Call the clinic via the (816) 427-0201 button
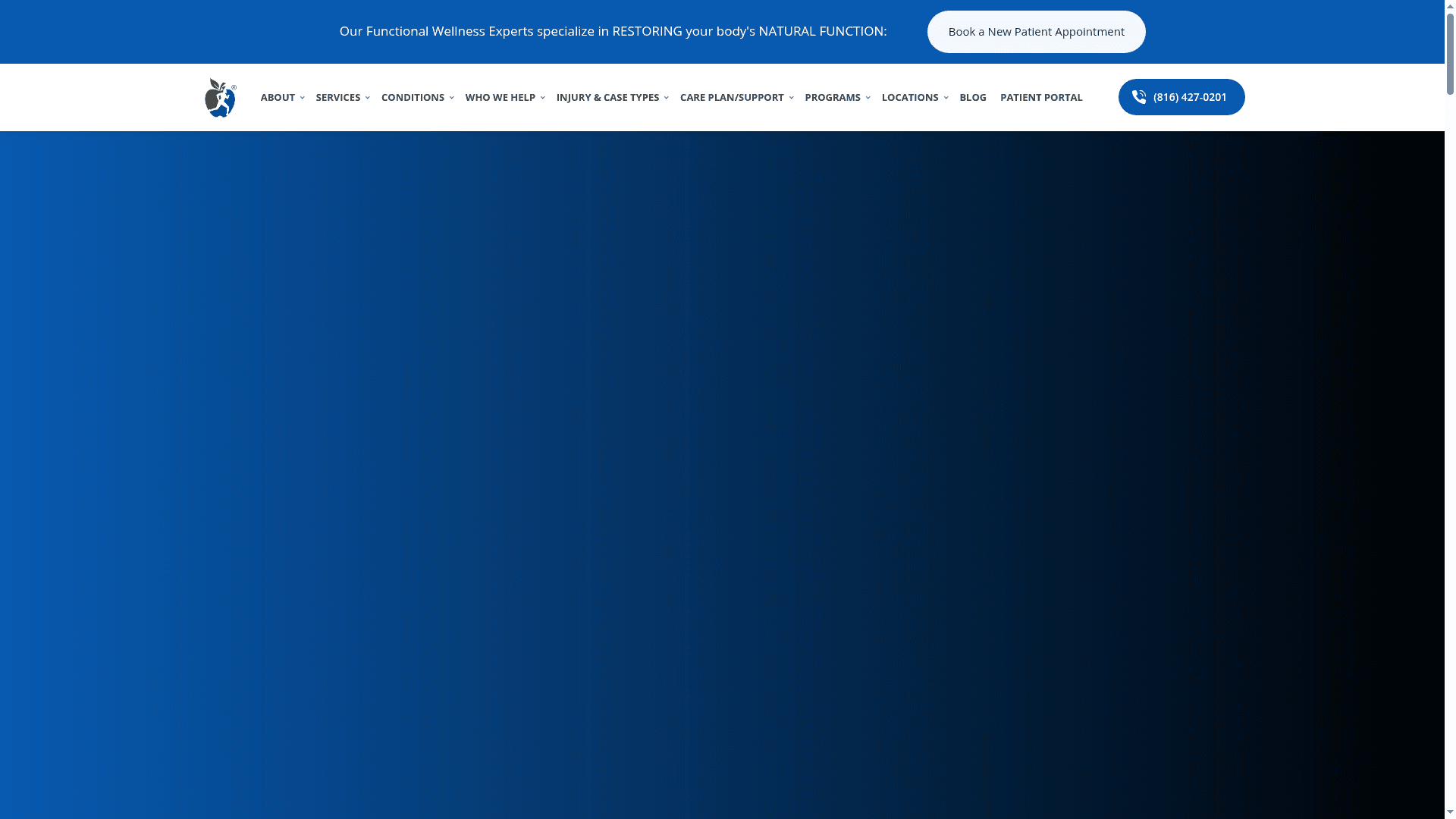Image resolution: width=1456 pixels, height=819 pixels. click(1181, 97)
